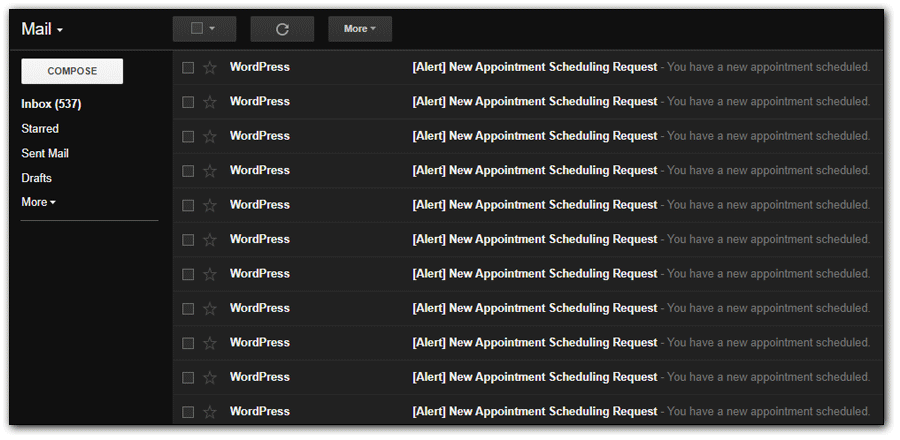The width and height of the screenshot is (900, 440).
Task: Star the second WordPress email
Action: [210, 102]
